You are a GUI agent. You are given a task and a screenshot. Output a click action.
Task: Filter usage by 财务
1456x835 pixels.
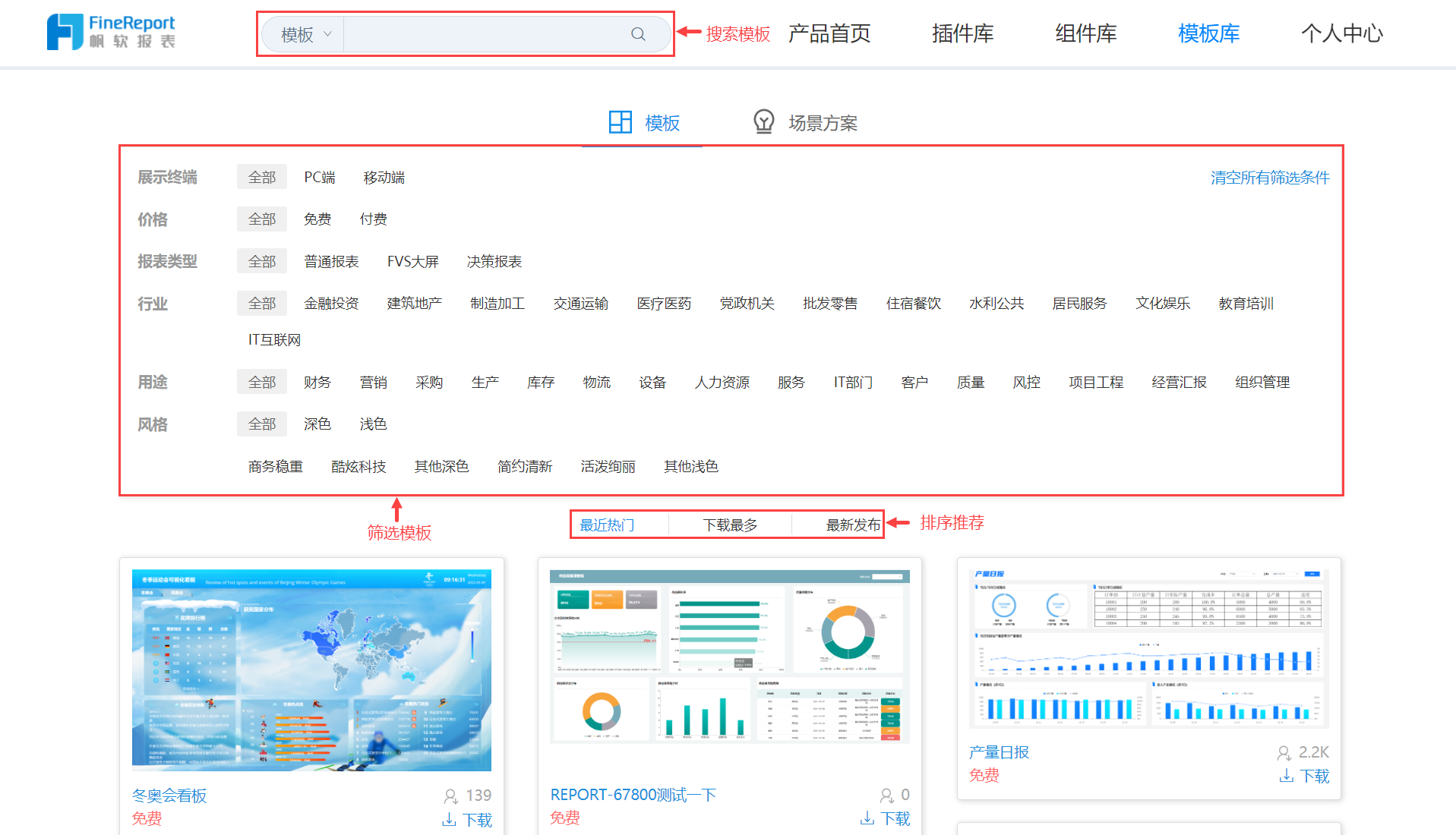click(x=317, y=382)
